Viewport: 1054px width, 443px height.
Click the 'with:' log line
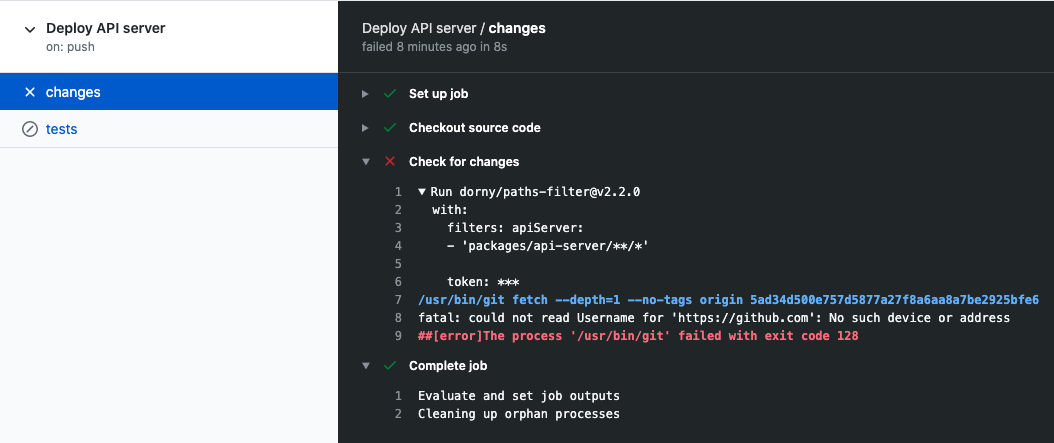450,210
